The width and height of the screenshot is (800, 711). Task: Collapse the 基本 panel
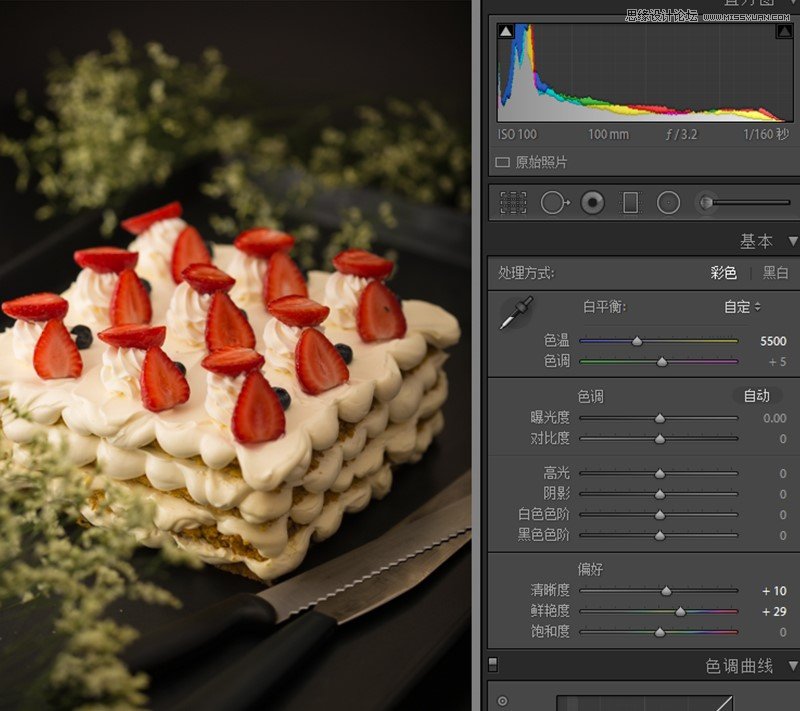pyautogui.click(x=793, y=241)
